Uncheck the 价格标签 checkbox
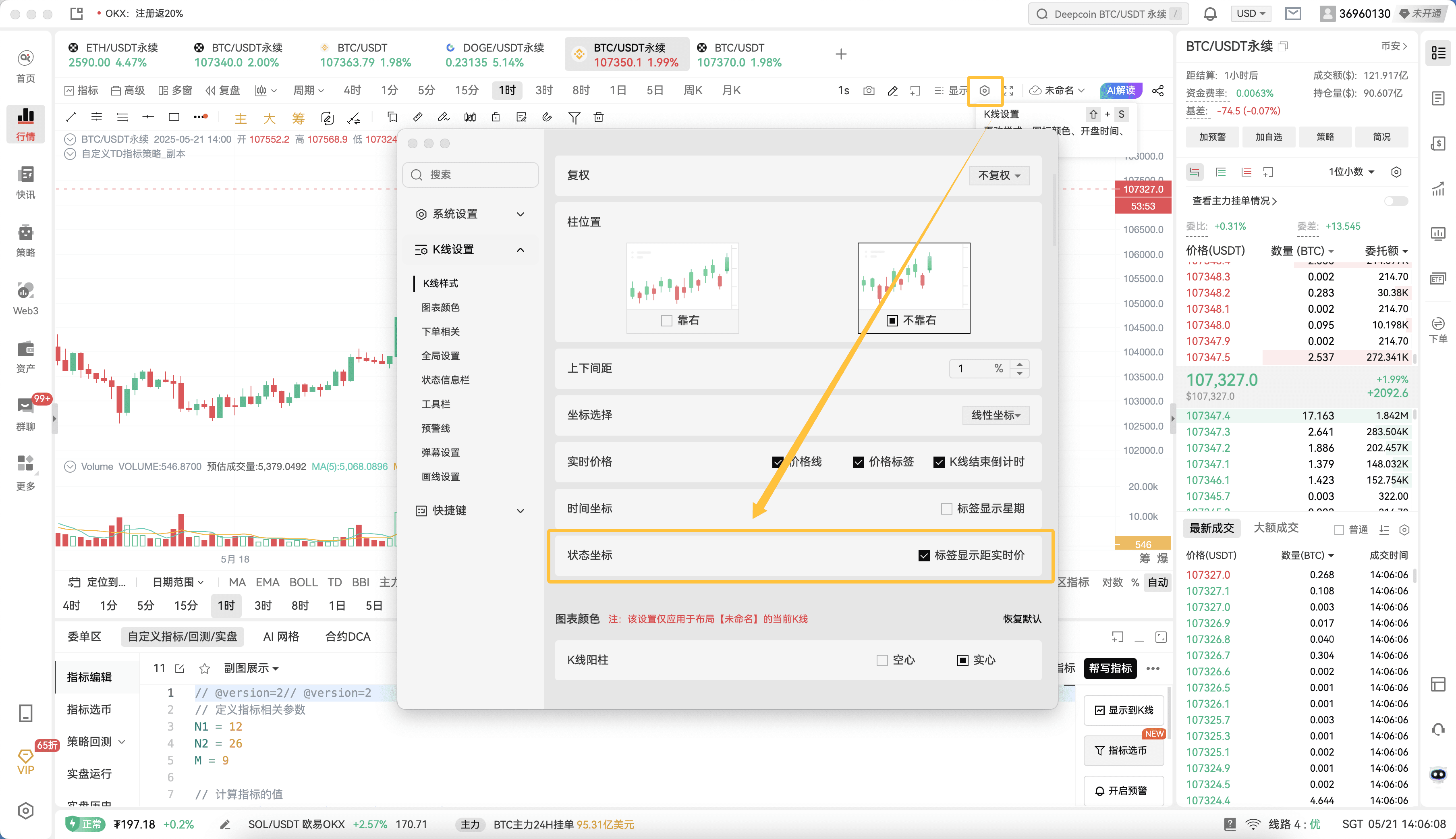Image resolution: width=1456 pixels, height=839 pixels. click(858, 461)
